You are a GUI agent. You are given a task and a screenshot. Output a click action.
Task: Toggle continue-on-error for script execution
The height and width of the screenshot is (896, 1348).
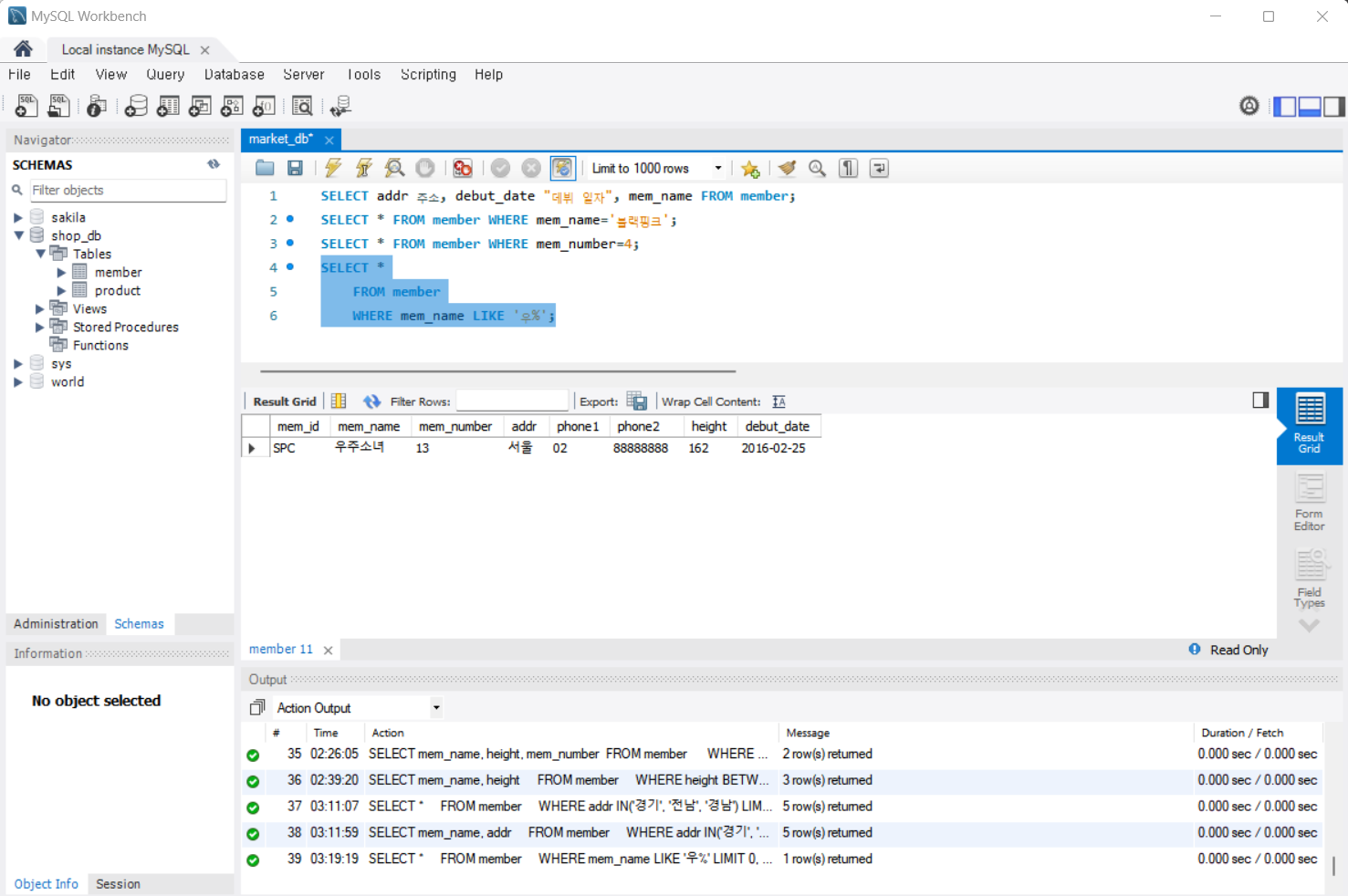[463, 168]
